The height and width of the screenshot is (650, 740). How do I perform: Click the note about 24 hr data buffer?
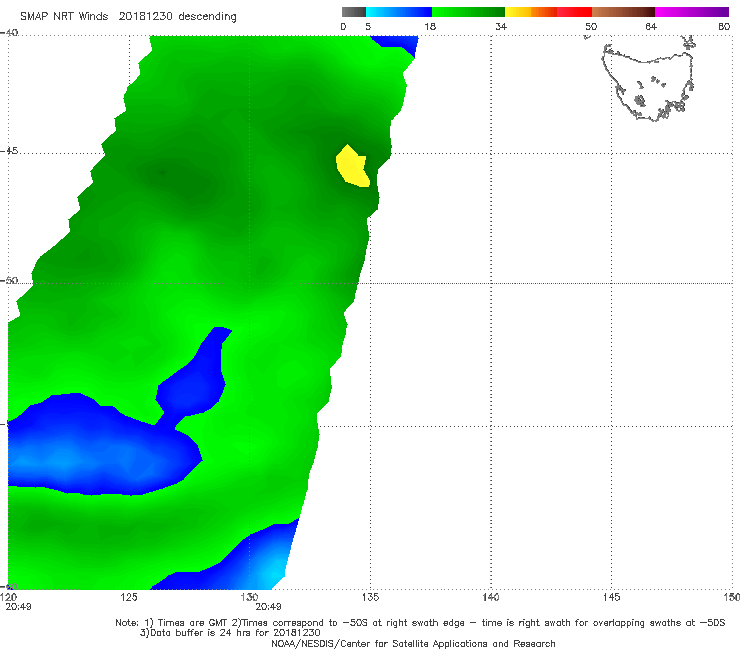click(x=230, y=633)
